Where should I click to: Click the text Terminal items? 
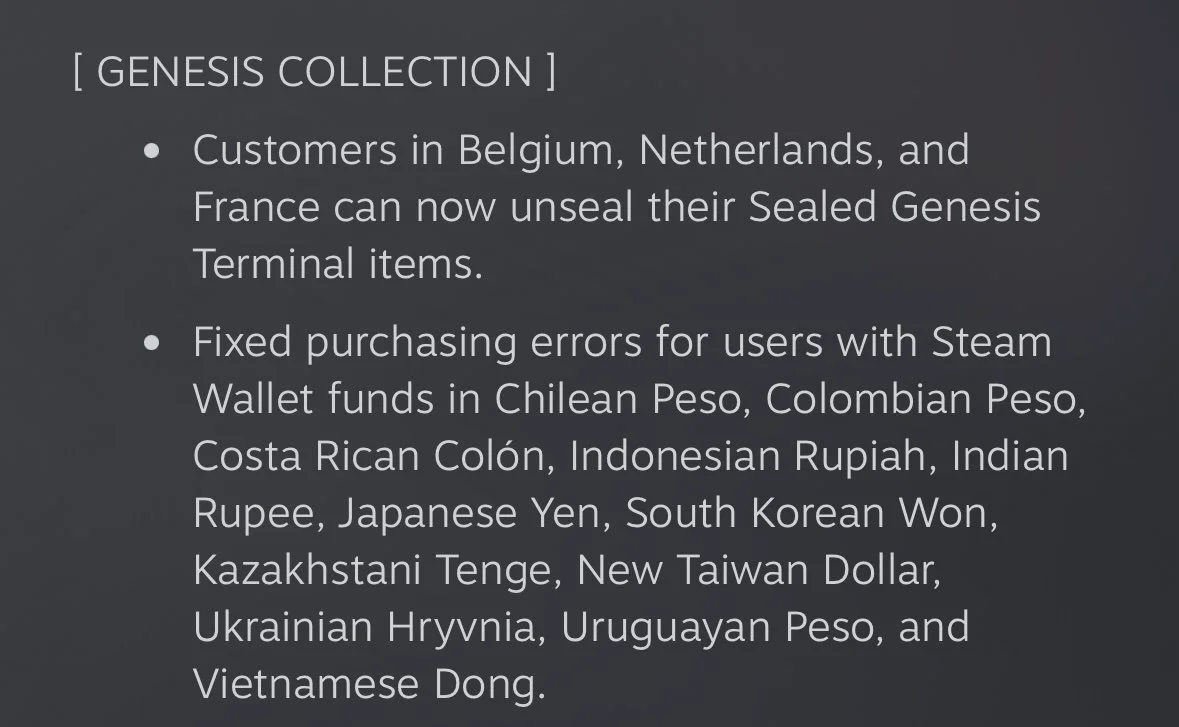338,264
